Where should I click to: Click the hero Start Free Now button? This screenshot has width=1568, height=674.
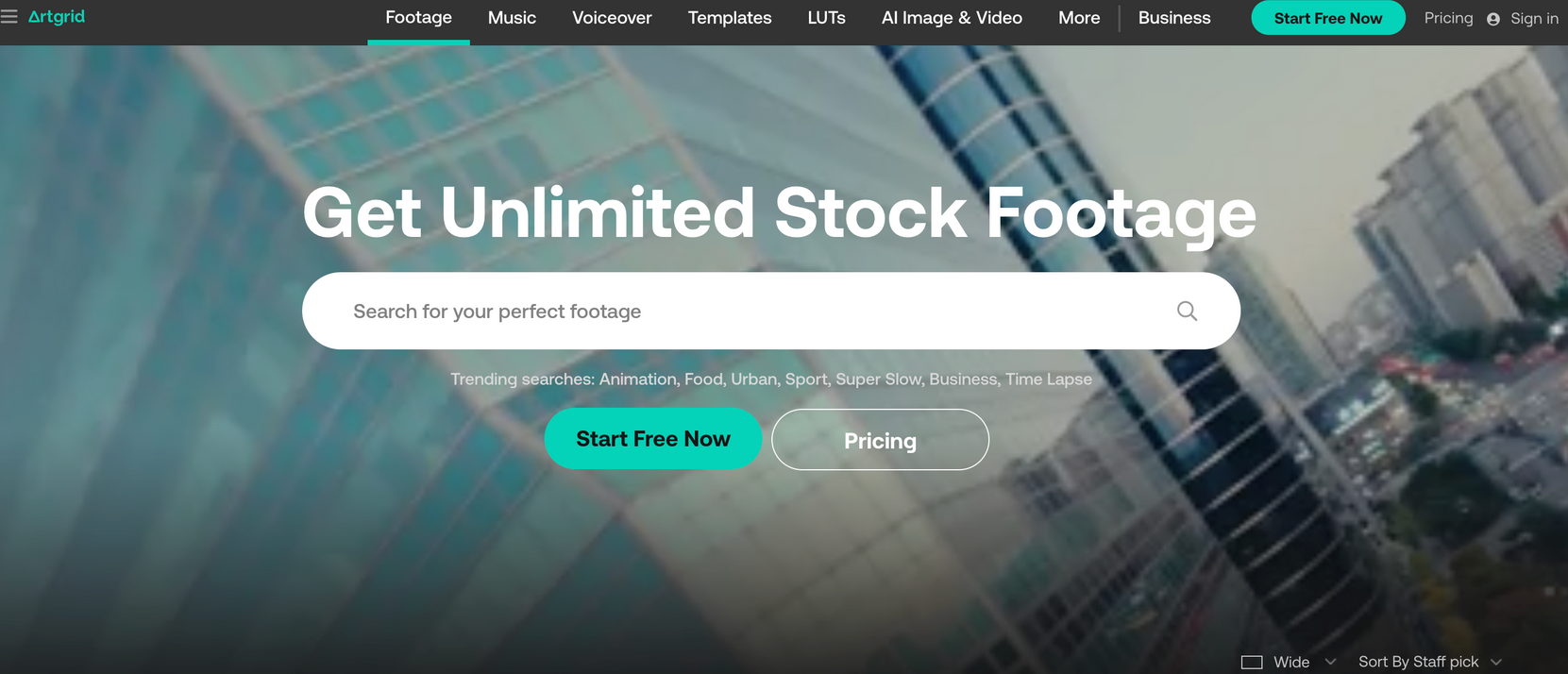[x=653, y=439]
